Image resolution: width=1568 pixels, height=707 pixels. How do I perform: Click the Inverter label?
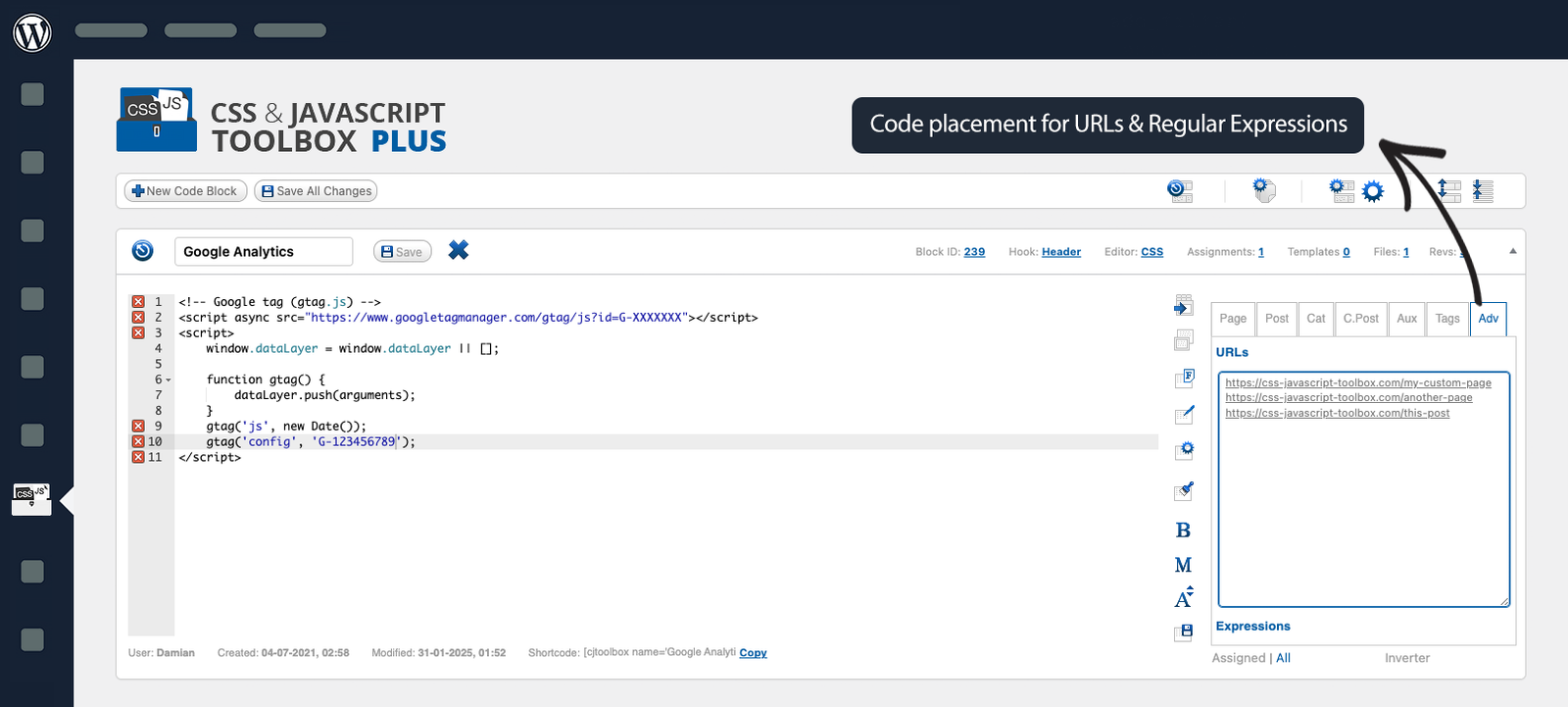pyautogui.click(x=1407, y=658)
